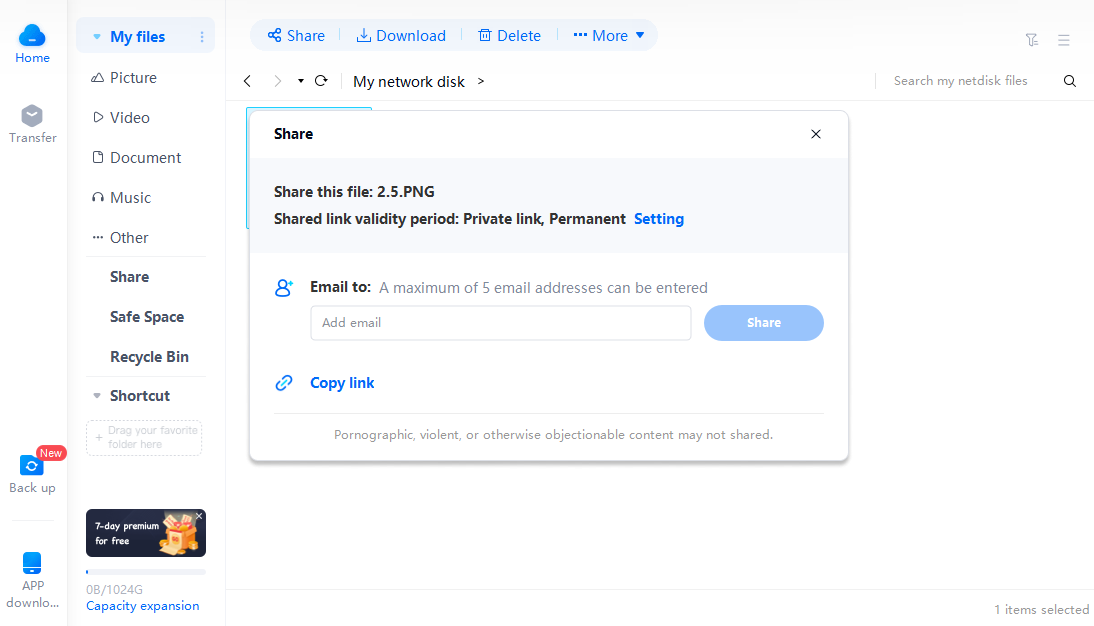
Task: Click Copy link in share dialog
Action: click(342, 383)
